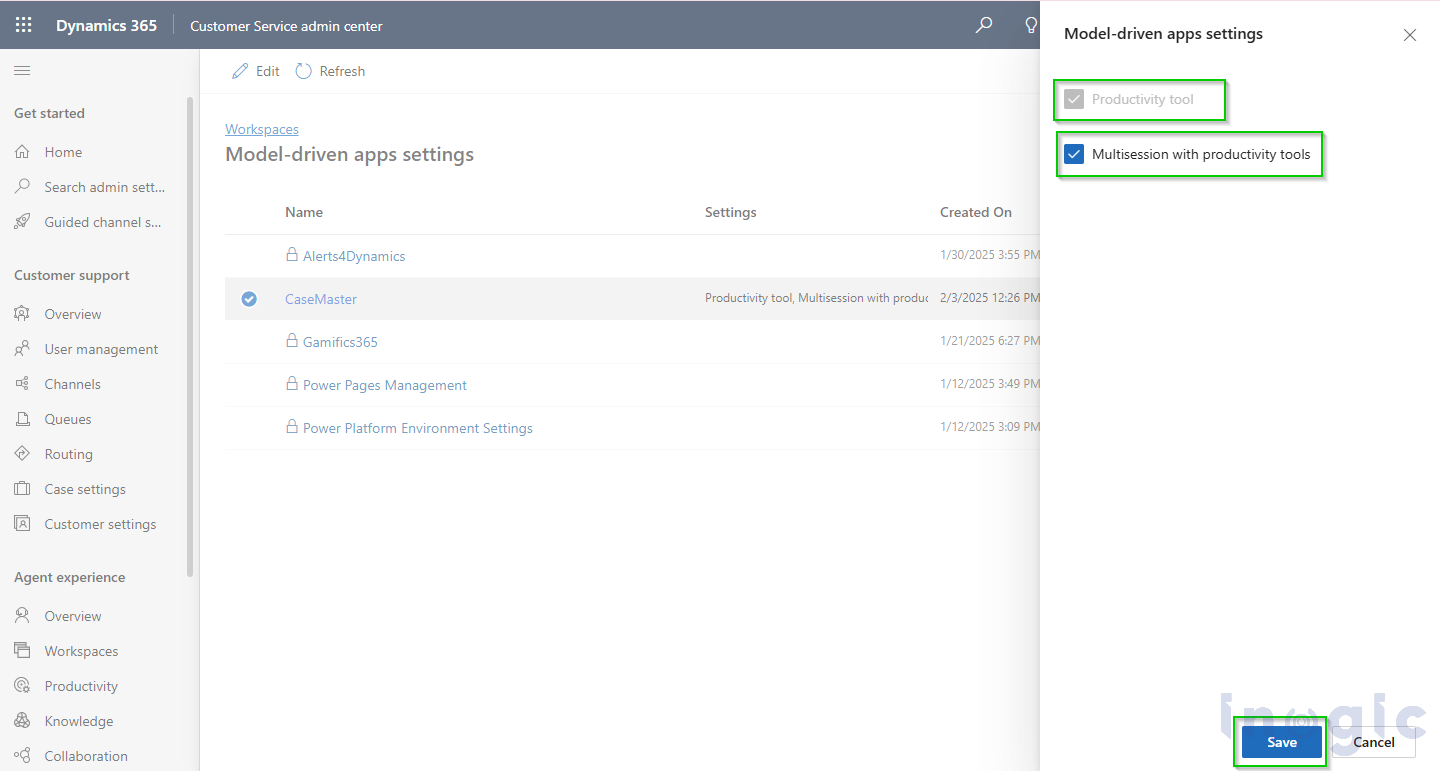The height and width of the screenshot is (771, 1440).
Task: Sort by the Created On column header
Action: pos(976,212)
